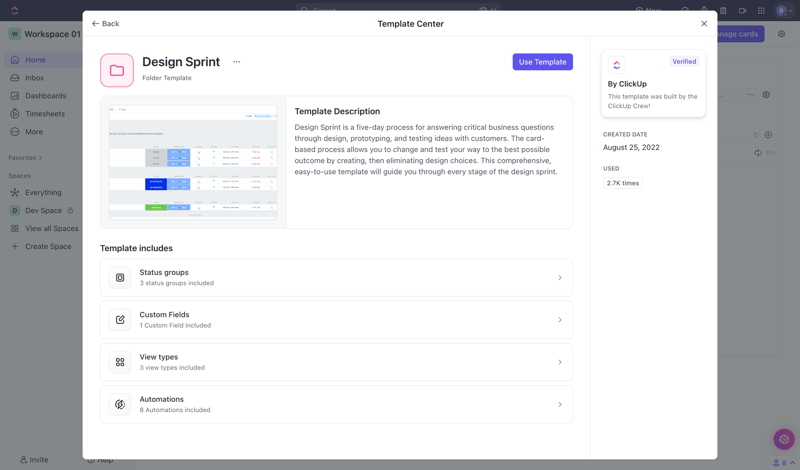Click the Verified badge

coord(684,62)
